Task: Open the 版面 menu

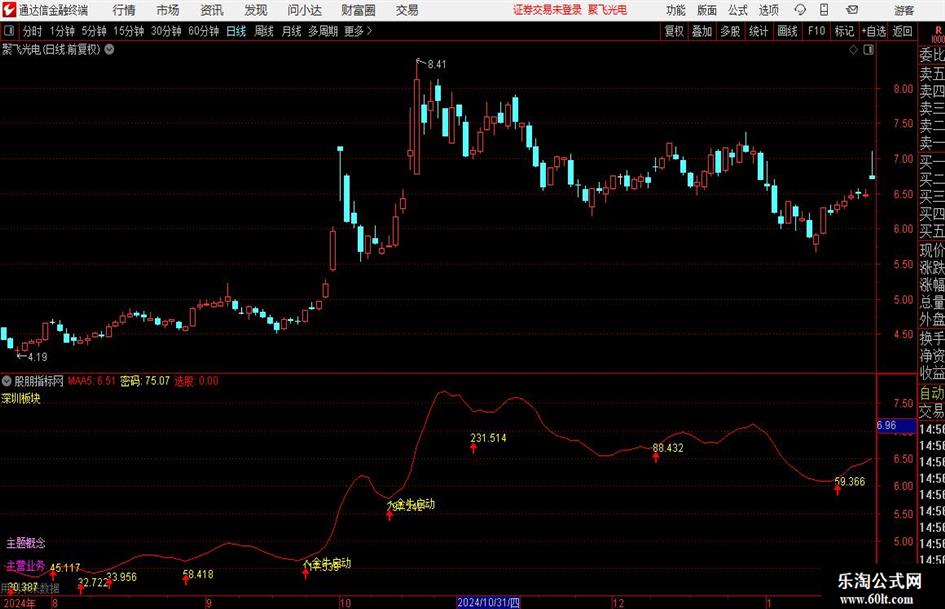Action: [706, 10]
